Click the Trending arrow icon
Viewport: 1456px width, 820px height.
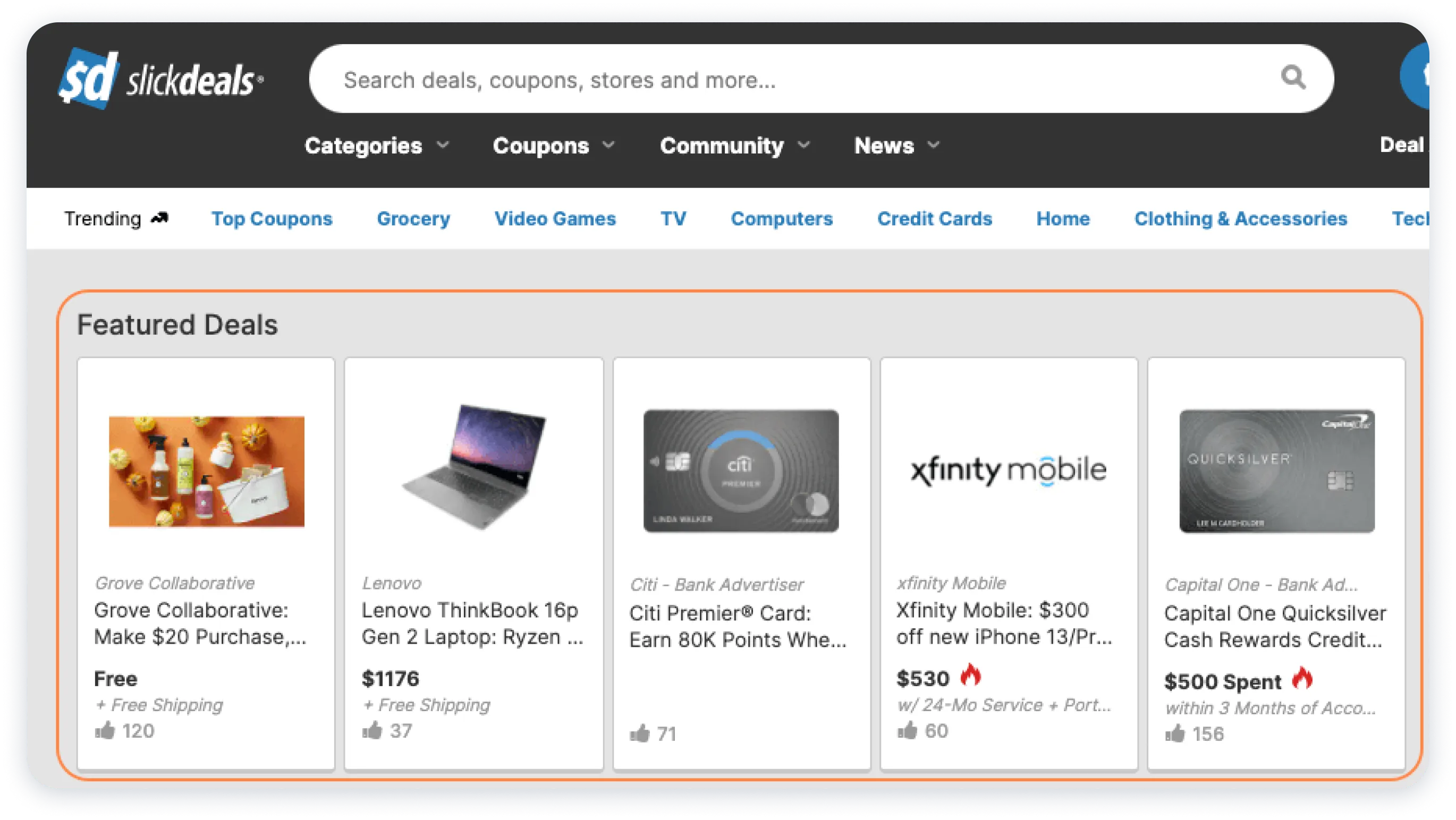(160, 218)
